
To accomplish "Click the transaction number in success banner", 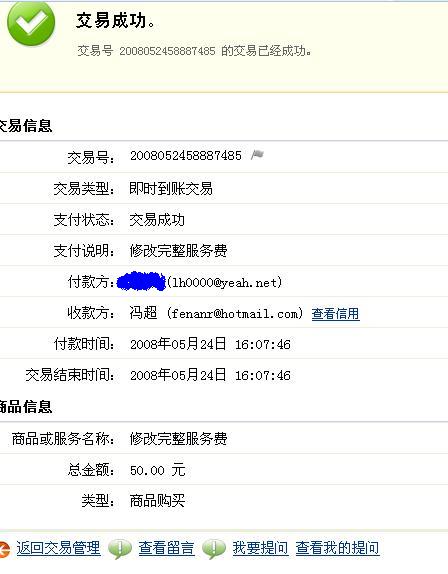I will point(167,51).
